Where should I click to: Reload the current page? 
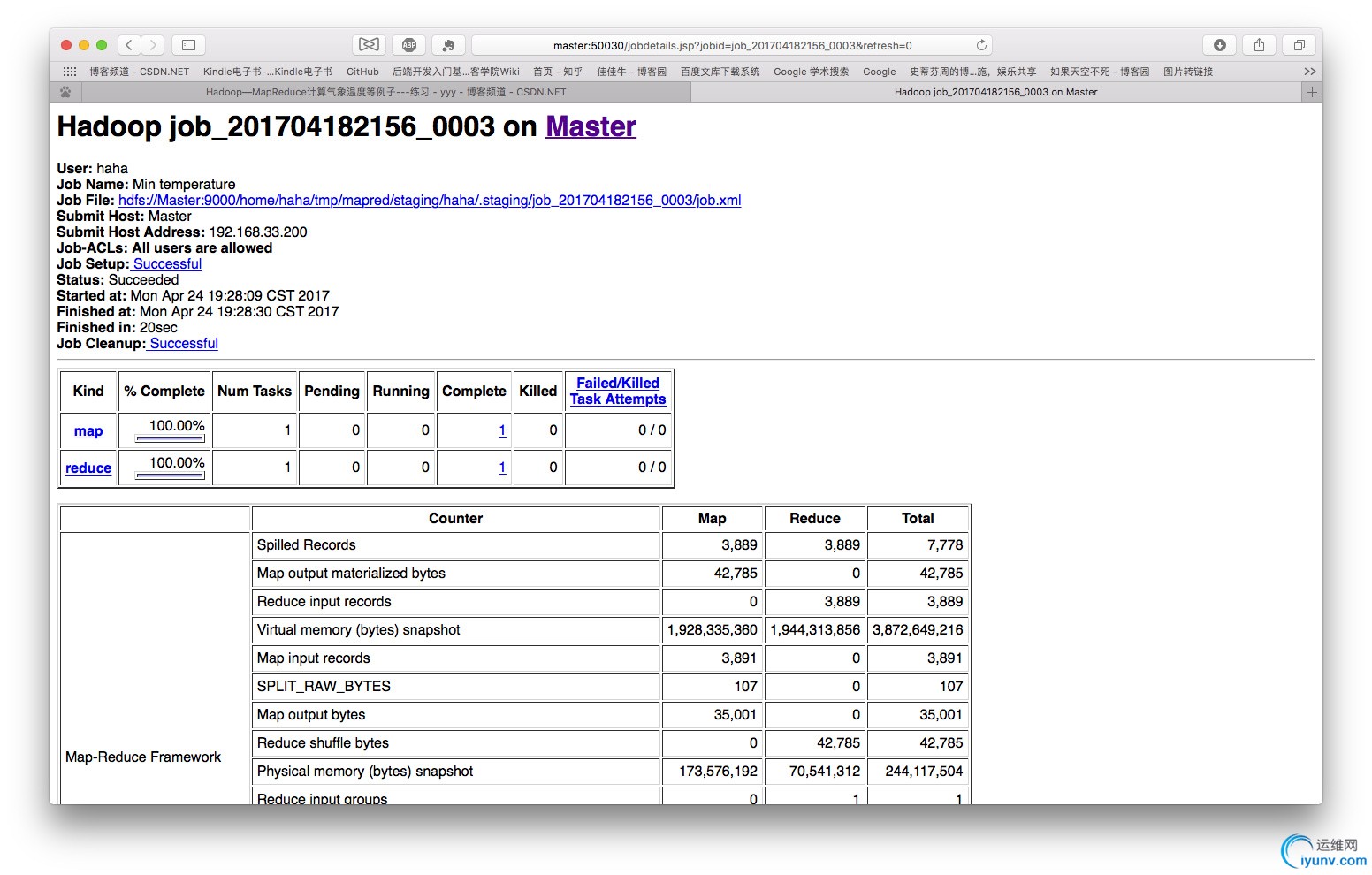[x=980, y=45]
